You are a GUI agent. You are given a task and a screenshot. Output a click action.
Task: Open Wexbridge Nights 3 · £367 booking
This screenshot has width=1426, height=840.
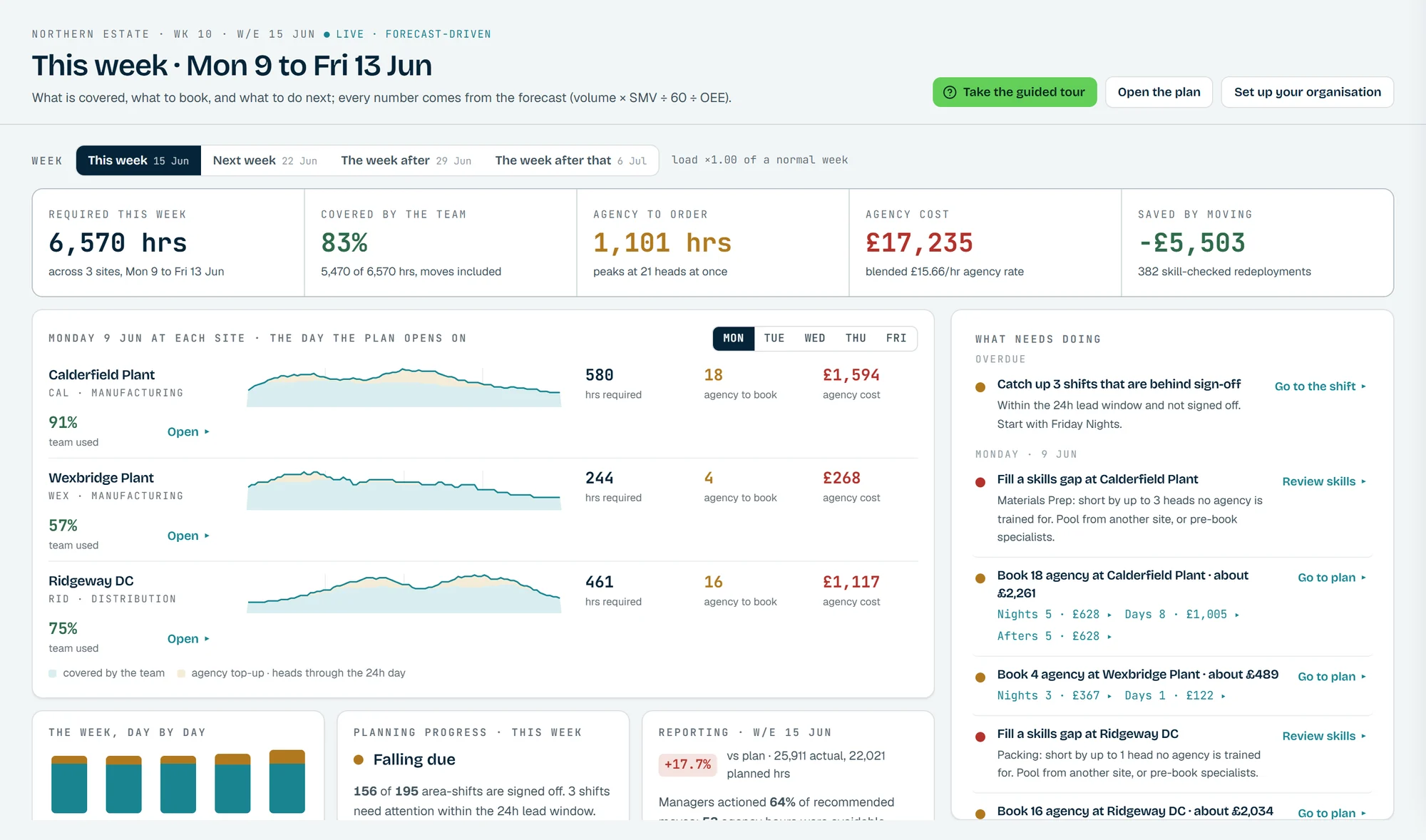[x=1054, y=696]
